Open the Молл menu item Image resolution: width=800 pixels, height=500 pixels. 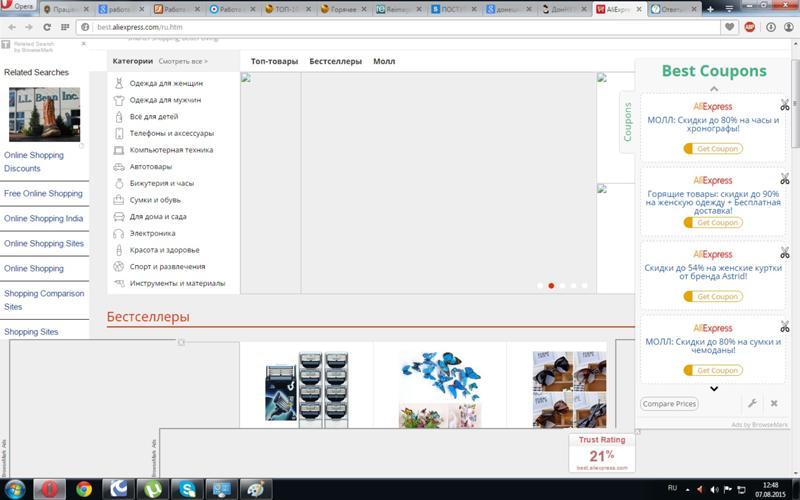384,61
